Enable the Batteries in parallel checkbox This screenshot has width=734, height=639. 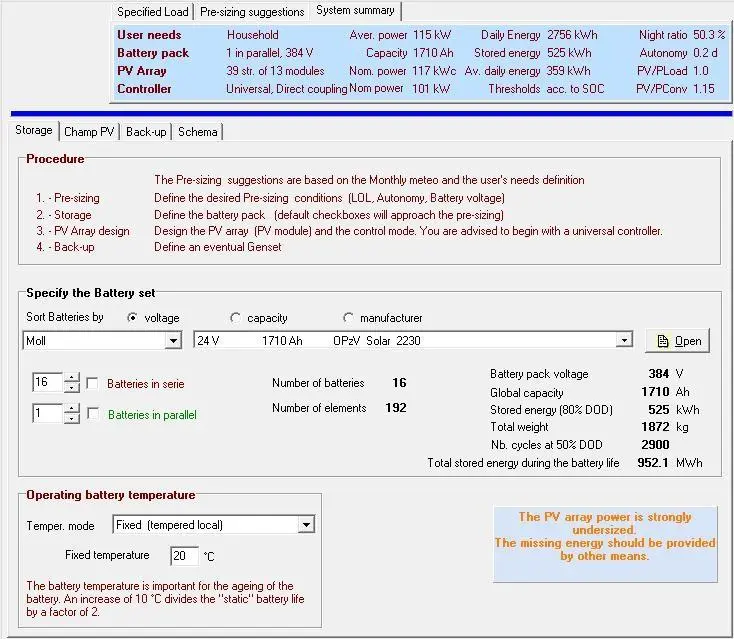click(x=93, y=414)
